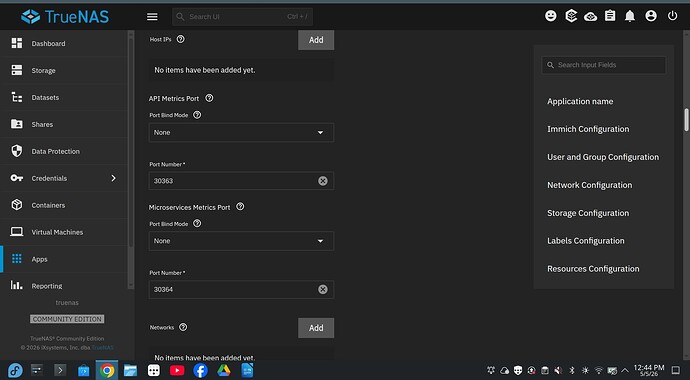The width and height of the screenshot is (690, 380).
Task: Launch YouTube from the taskbar
Action: pyautogui.click(x=177, y=370)
